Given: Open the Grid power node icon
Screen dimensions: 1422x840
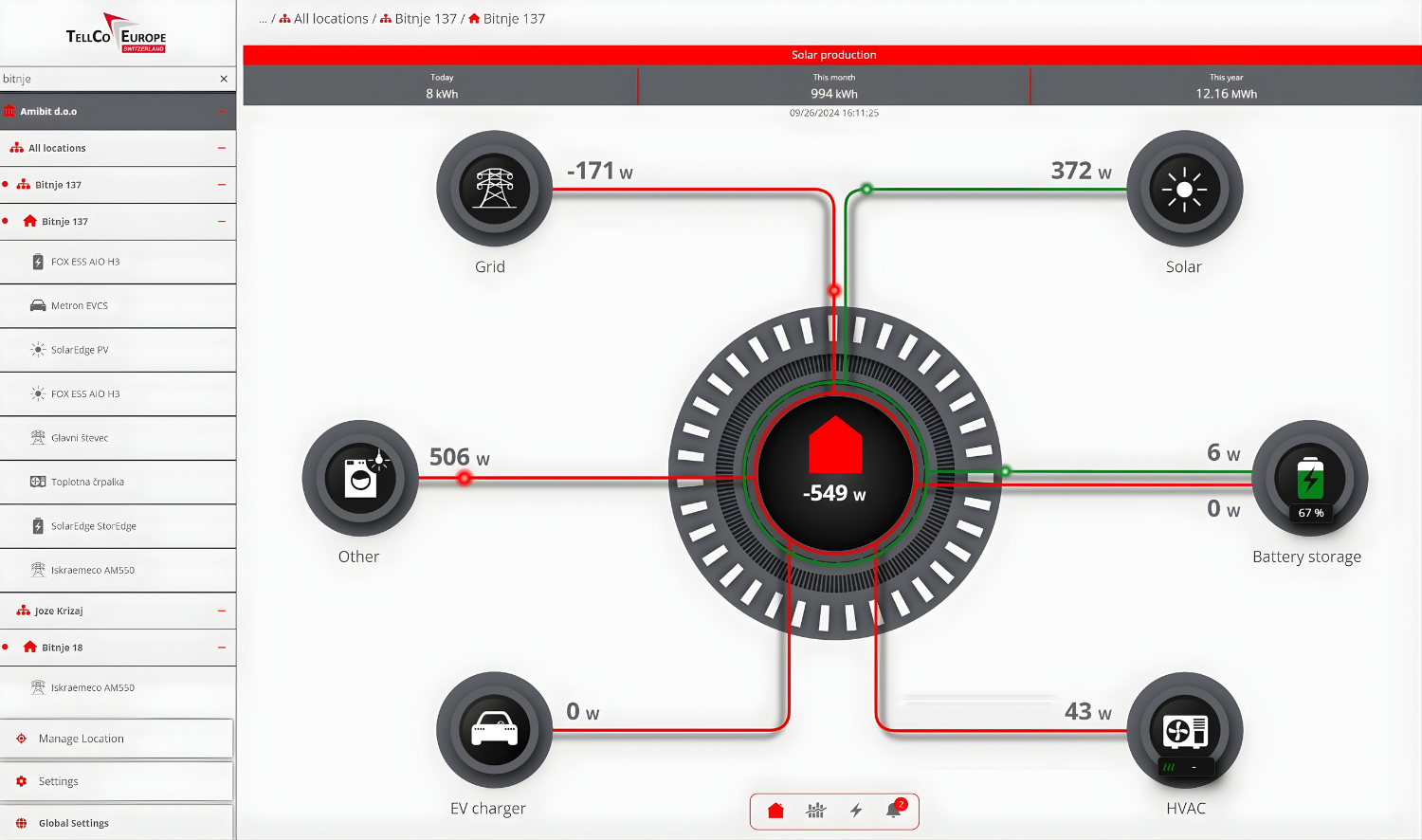Looking at the screenshot, I should (x=494, y=189).
